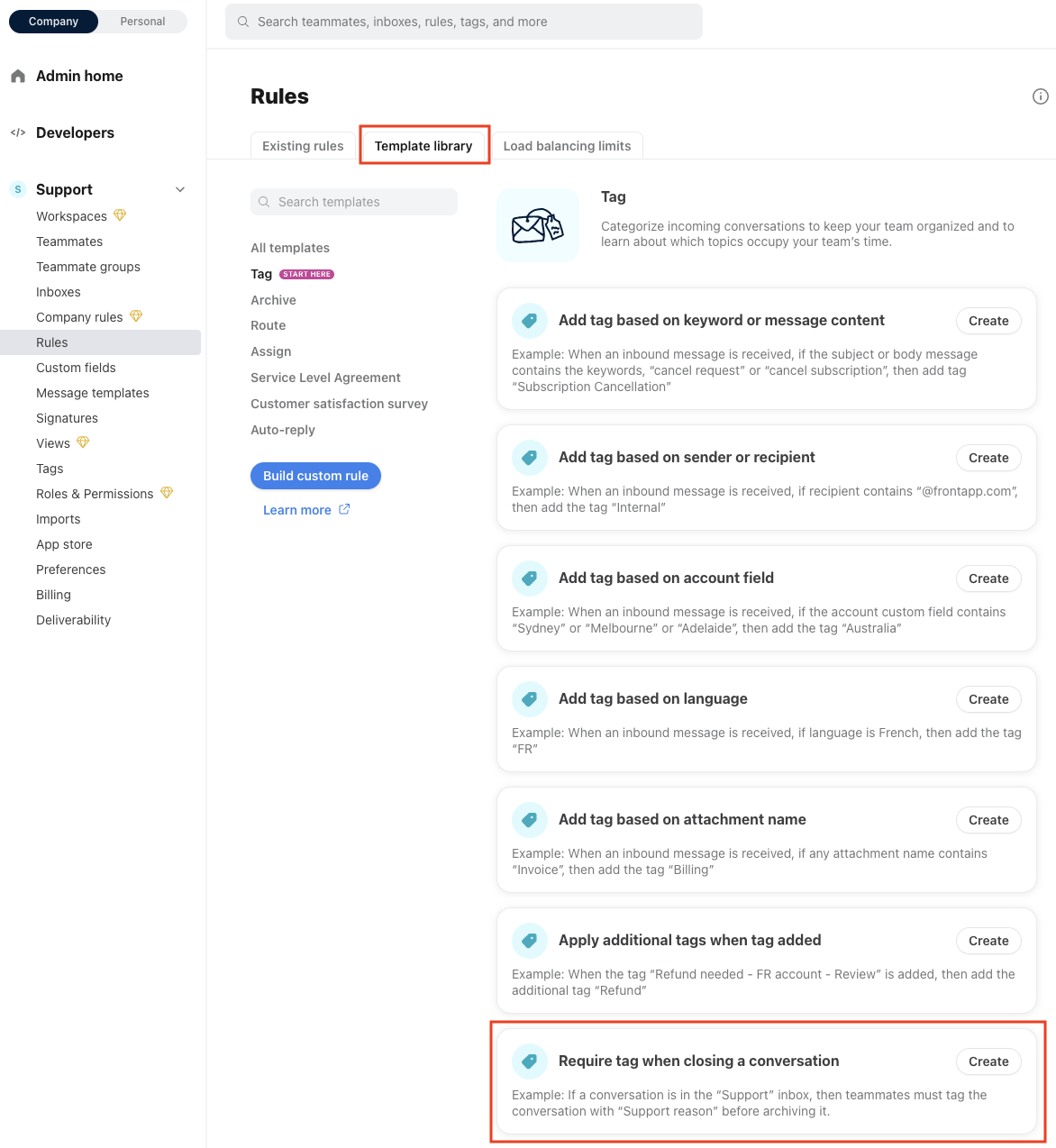Switch to Personal settings toggle
1056x1148 pixels.
(142, 22)
